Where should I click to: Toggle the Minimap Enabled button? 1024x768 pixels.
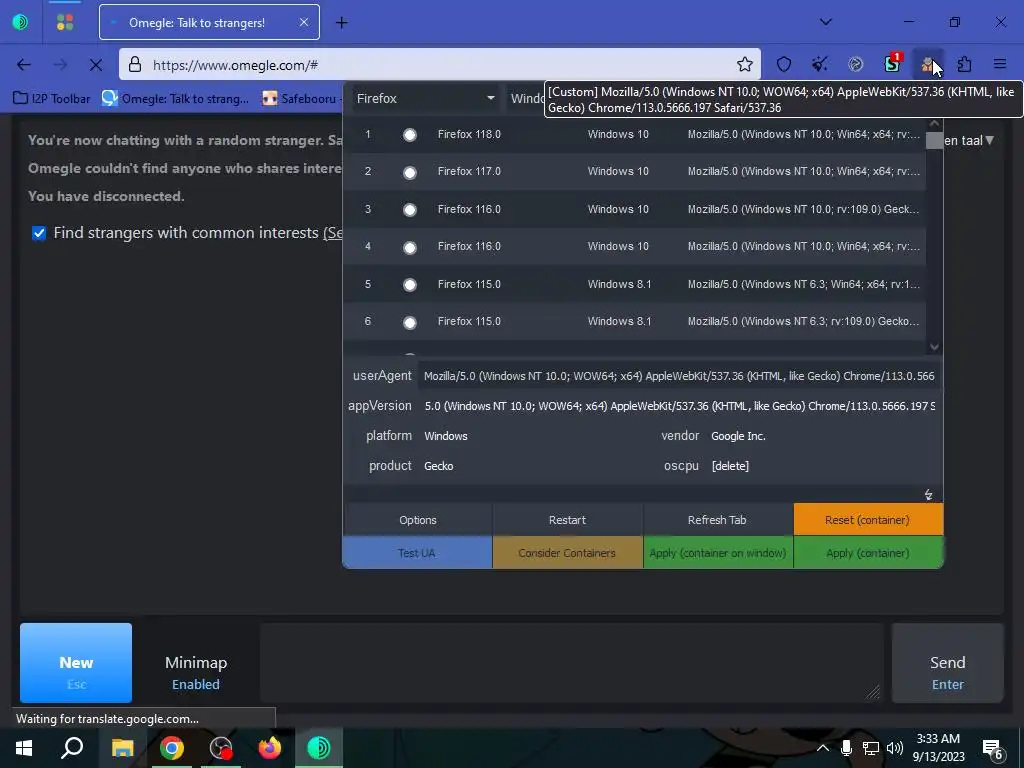pos(196,672)
